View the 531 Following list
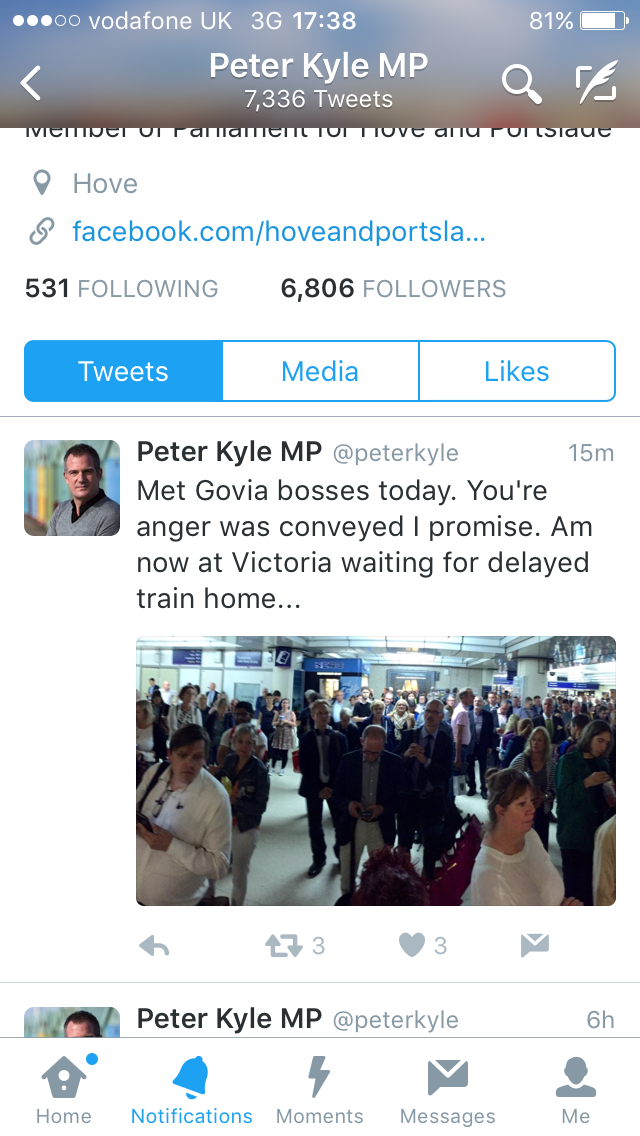 (x=122, y=288)
